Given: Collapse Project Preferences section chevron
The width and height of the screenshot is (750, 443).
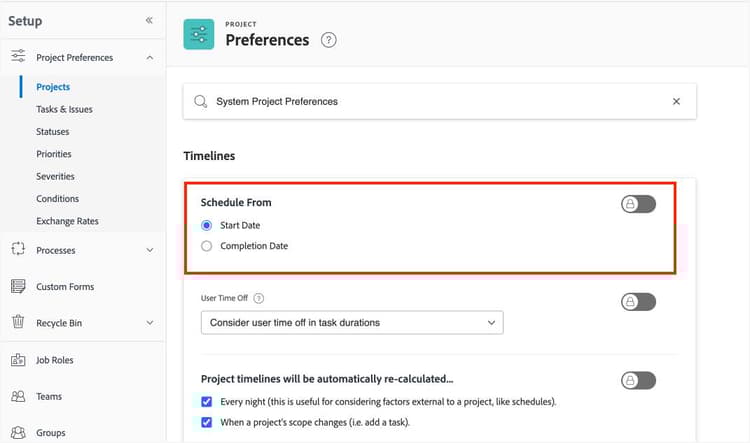Looking at the screenshot, I should [150, 58].
